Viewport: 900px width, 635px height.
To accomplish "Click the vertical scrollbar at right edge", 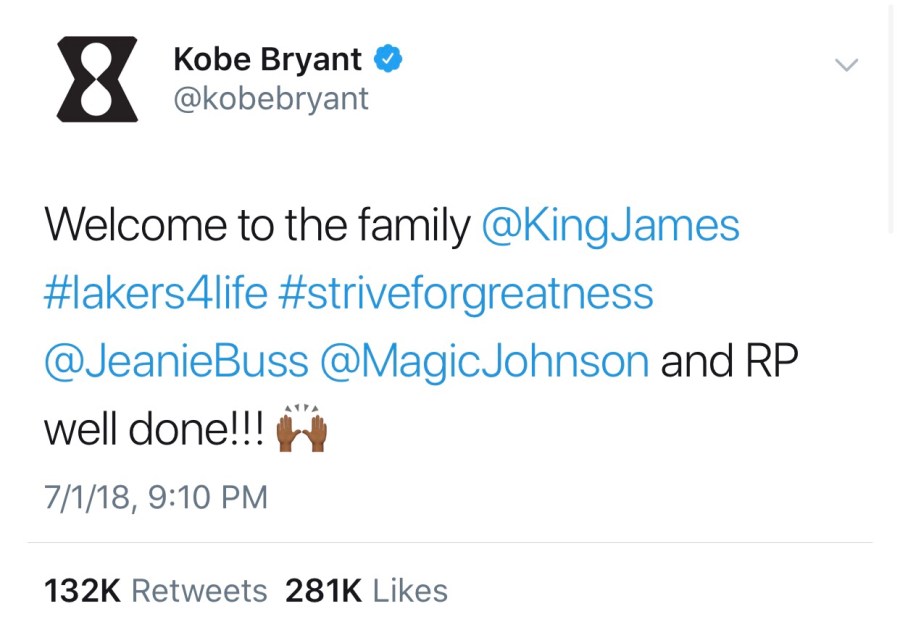I will point(891,120).
